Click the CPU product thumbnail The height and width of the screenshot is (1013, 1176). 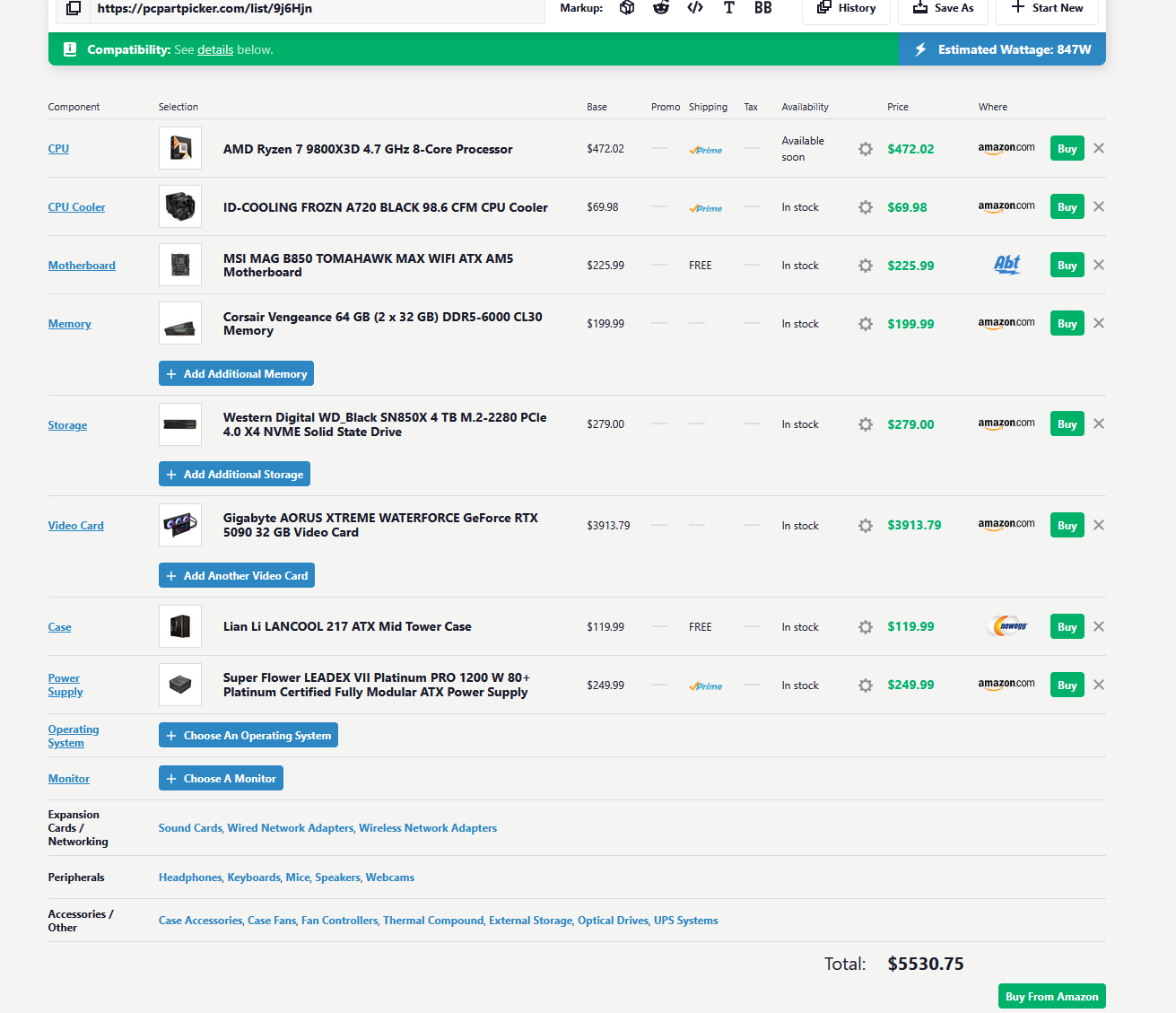(x=180, y=148)
